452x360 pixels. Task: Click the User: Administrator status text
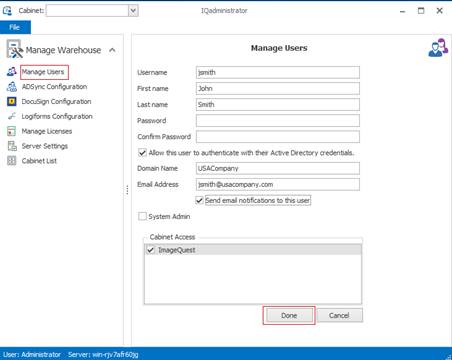point(32,354)
